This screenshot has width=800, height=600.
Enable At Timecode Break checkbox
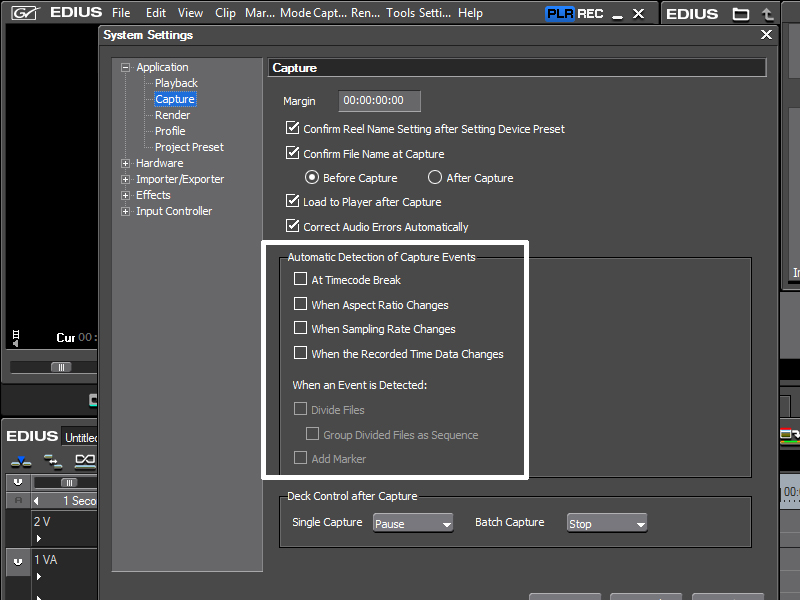301,279
